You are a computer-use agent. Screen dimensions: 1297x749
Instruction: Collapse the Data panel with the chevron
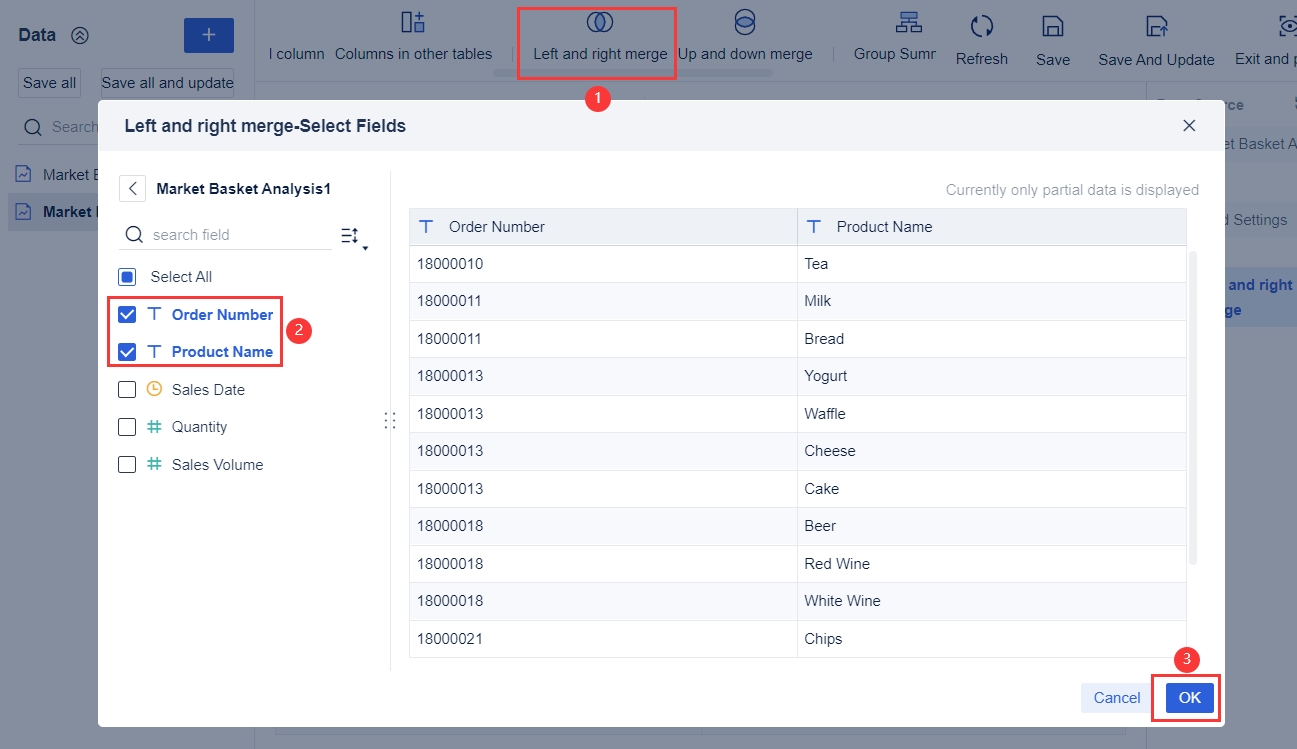click(82, 33)
